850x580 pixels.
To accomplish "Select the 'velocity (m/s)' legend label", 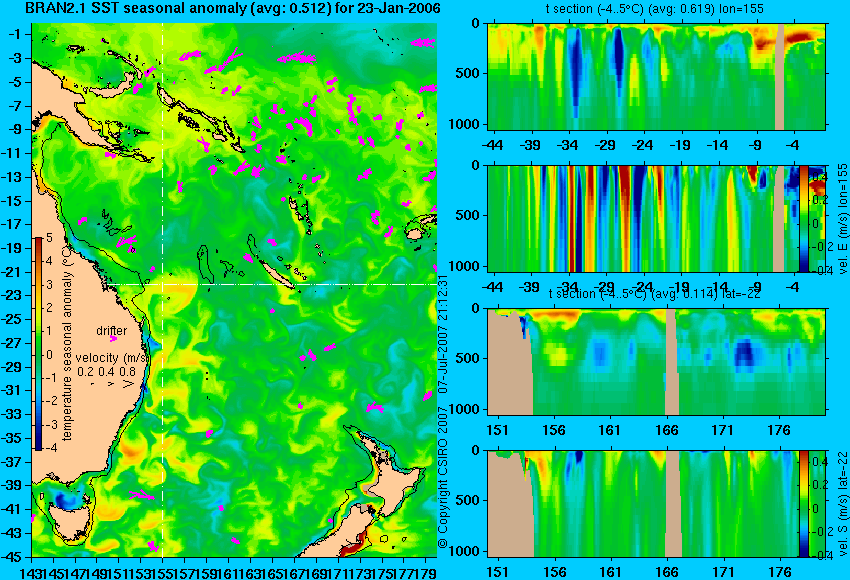I will pyautogui.click(x=112, y=358).
